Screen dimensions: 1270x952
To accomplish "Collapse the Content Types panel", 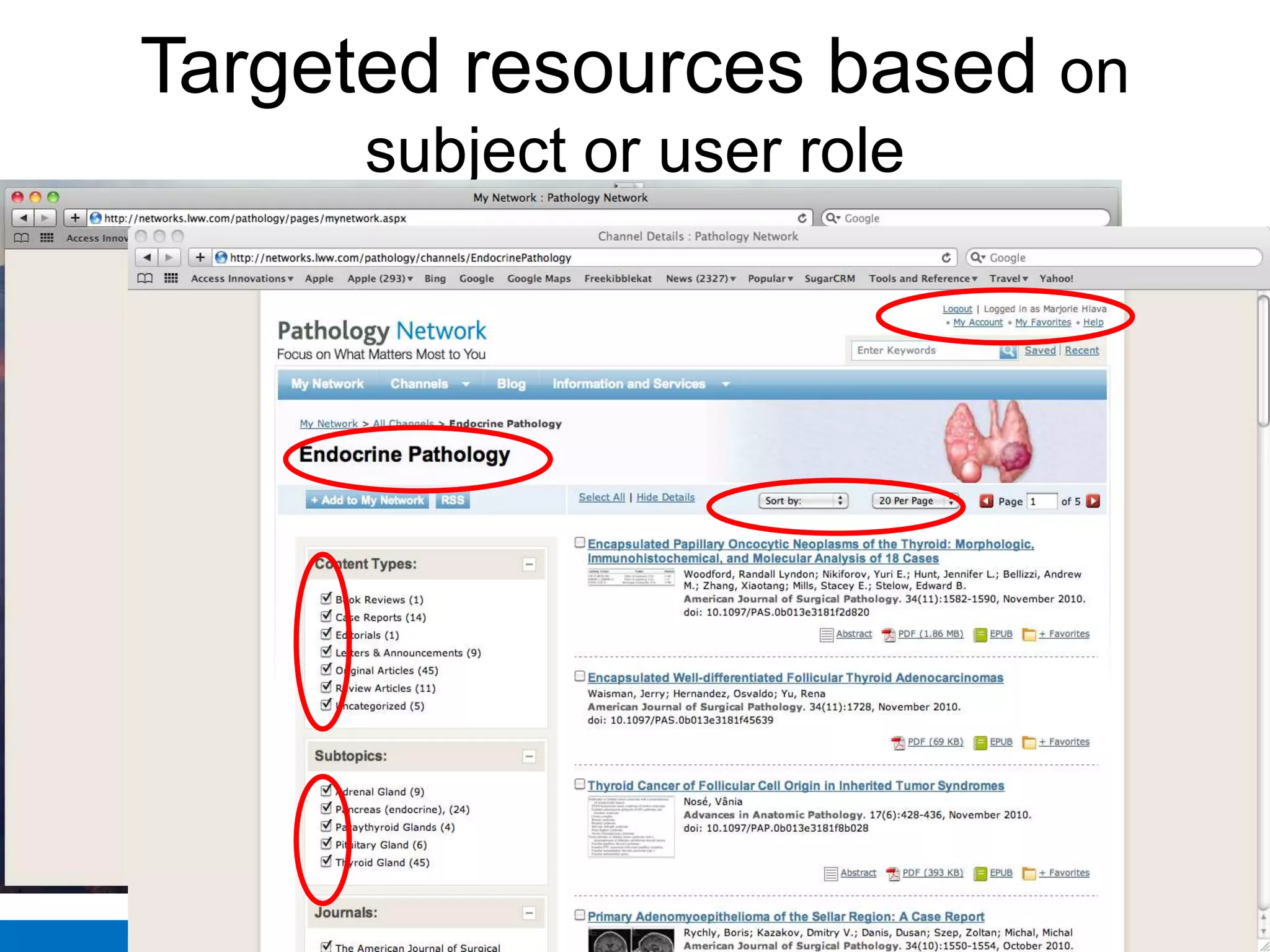I will [529, 565].
